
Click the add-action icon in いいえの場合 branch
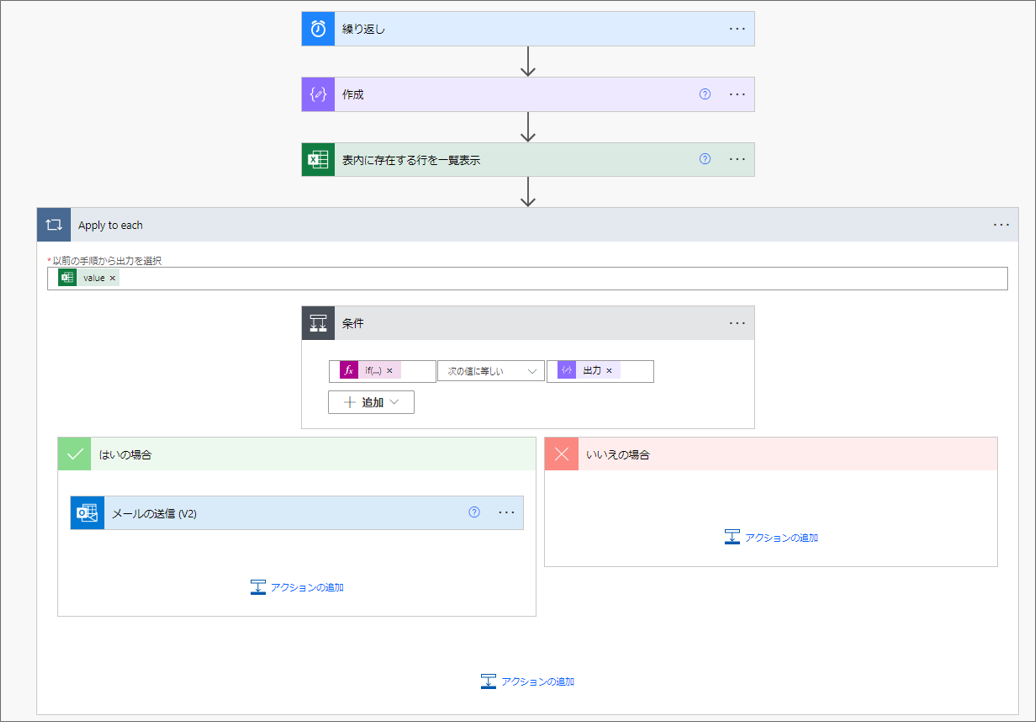(x=732, y=538)
